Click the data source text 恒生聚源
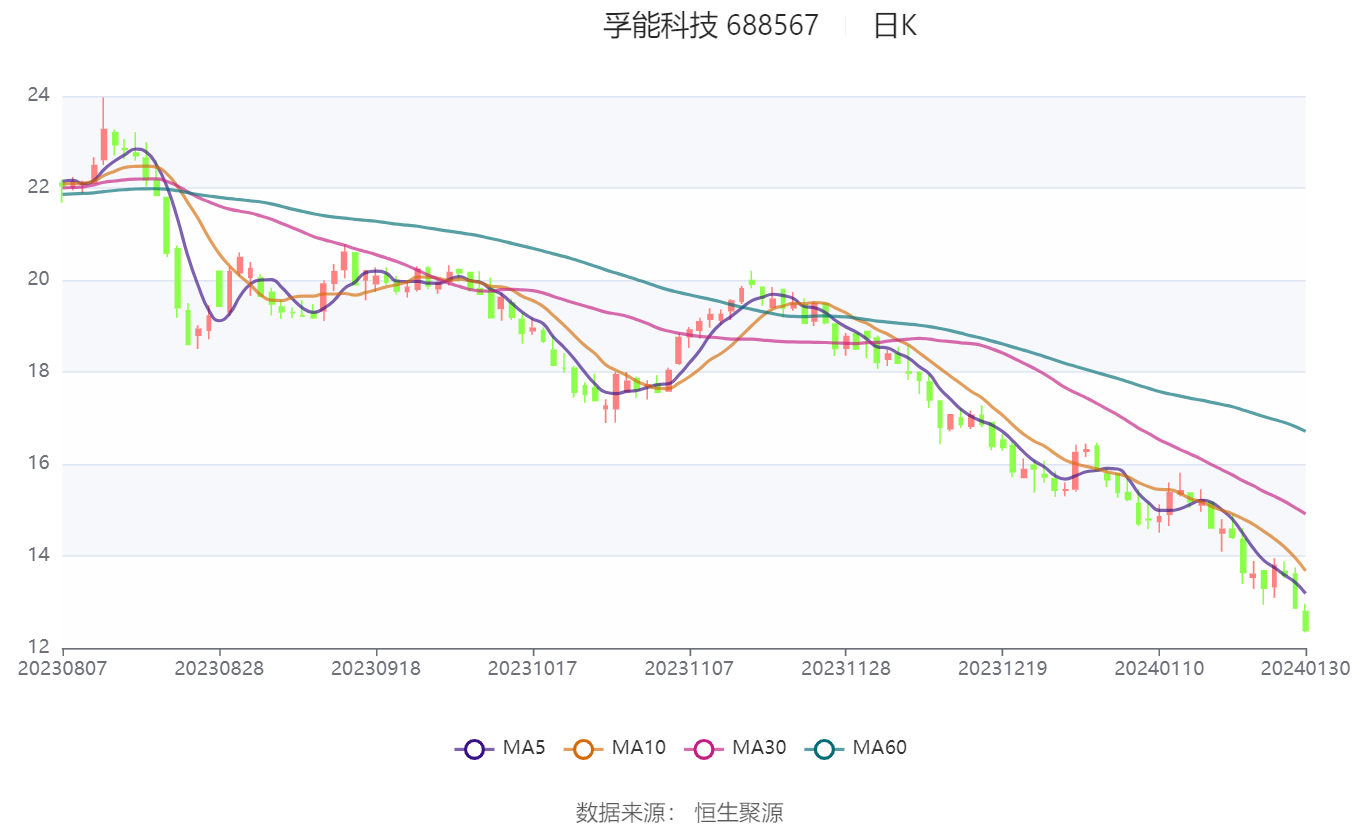Viewport: 1360px width, 828px height. point(739,812)
